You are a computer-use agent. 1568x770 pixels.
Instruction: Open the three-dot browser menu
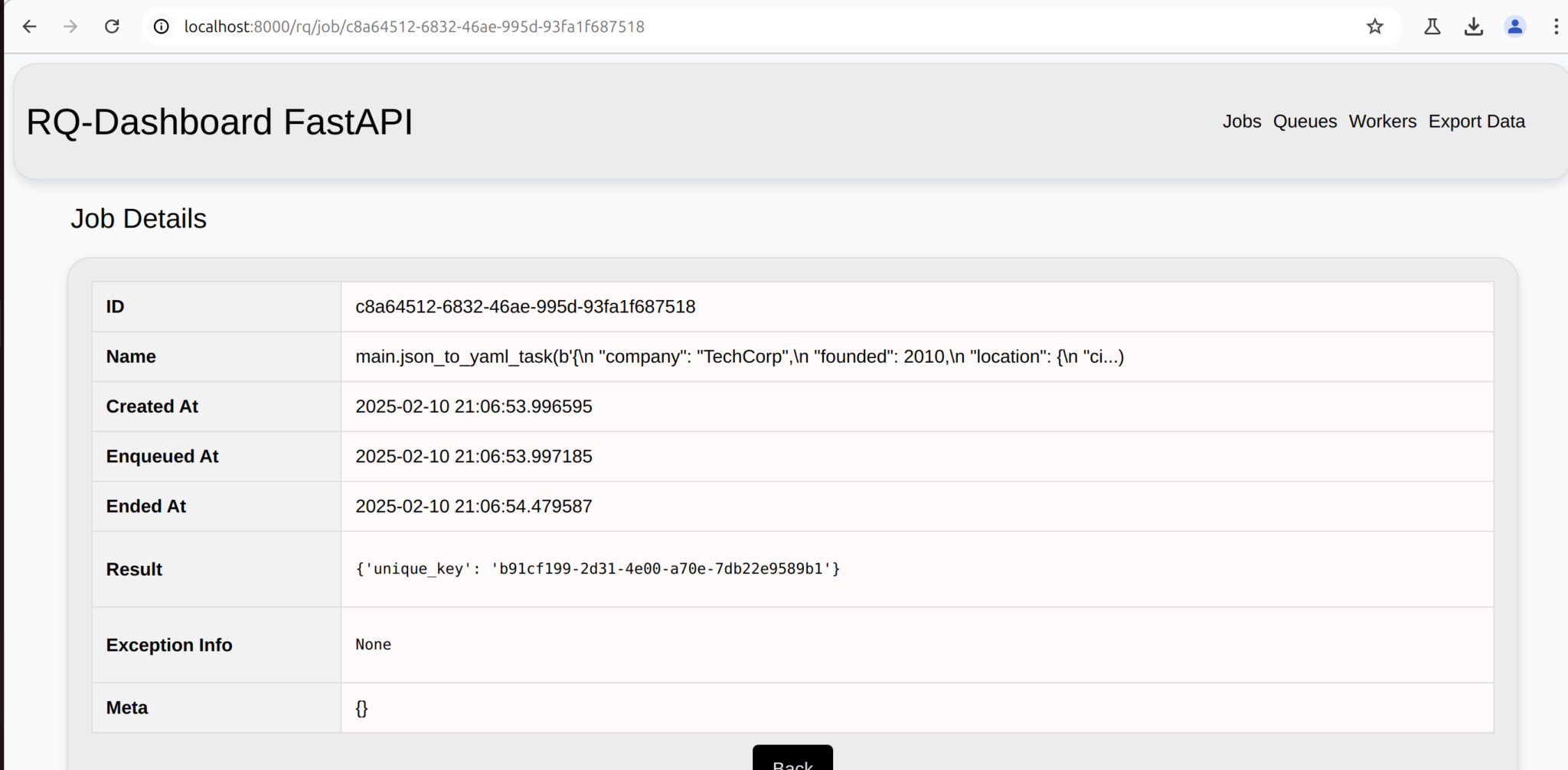click(x=1555, y=26)
